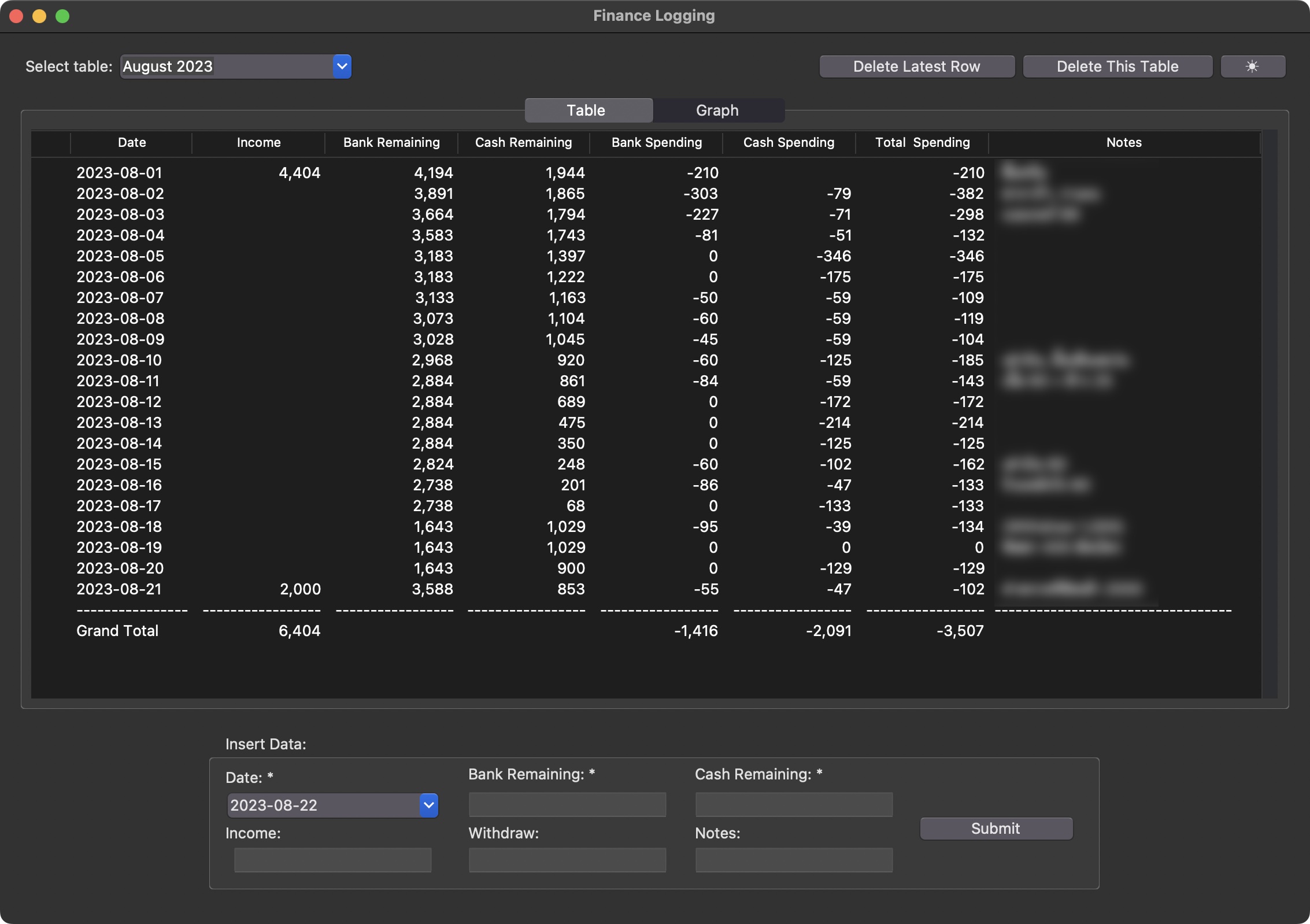Viewport: 1310px width, 924px height.
Task: Click the Bank Remaining input field
Action: (x=567, y=804)
